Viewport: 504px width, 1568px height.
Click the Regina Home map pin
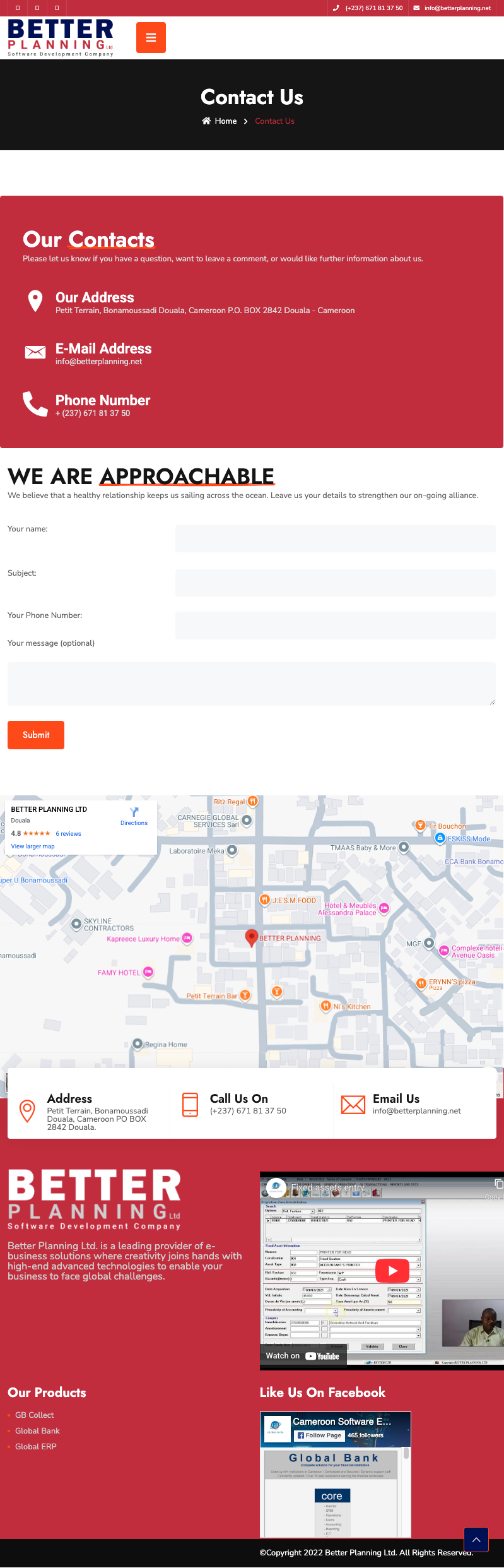138,1043
